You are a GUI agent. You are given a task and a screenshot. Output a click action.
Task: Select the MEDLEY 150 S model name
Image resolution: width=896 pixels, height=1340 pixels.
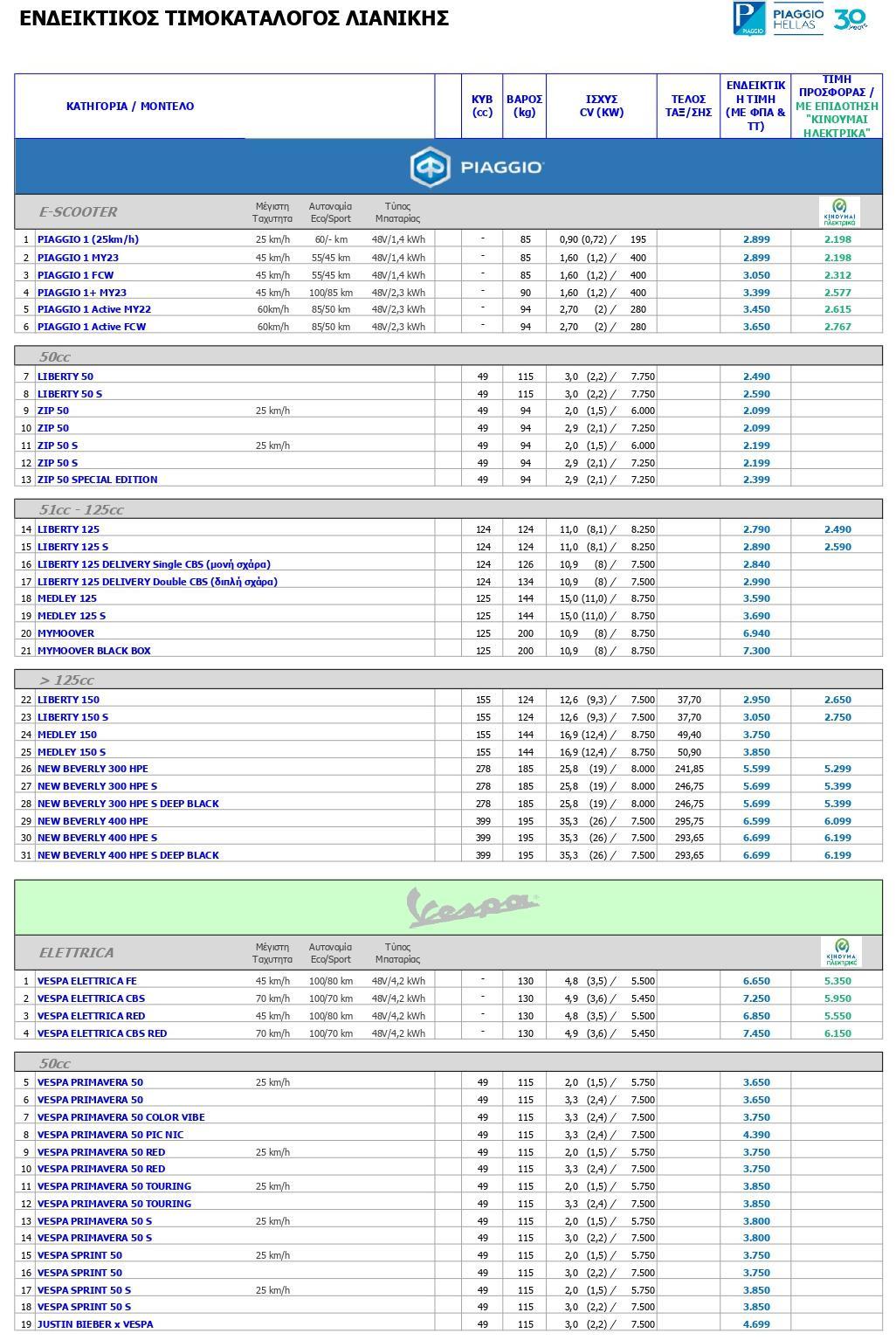coord(72,752)
